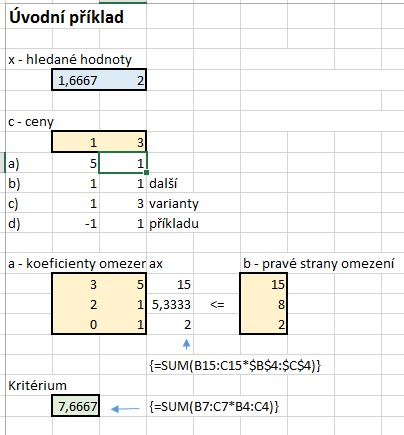The width and height of the screenshot is (404, 435).
Task: Select the ax result cell 5,3333
Action: (x=170, y=304)
